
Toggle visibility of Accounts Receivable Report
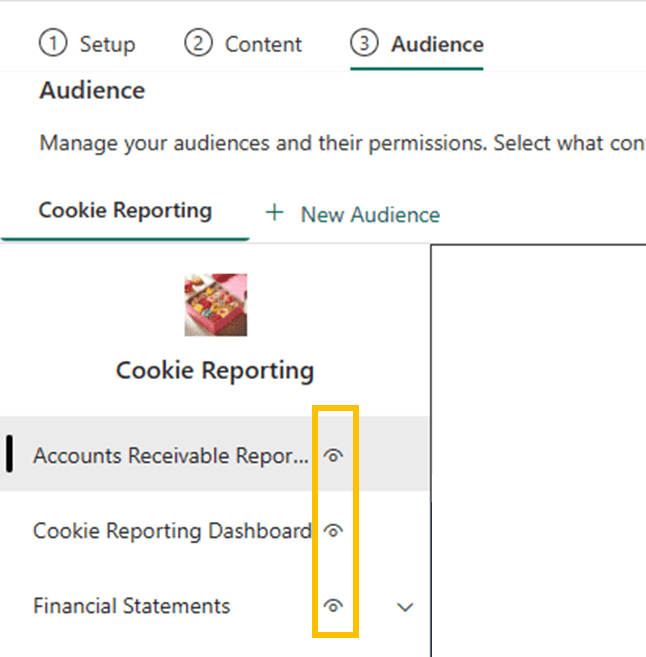[x=334, y=456]
